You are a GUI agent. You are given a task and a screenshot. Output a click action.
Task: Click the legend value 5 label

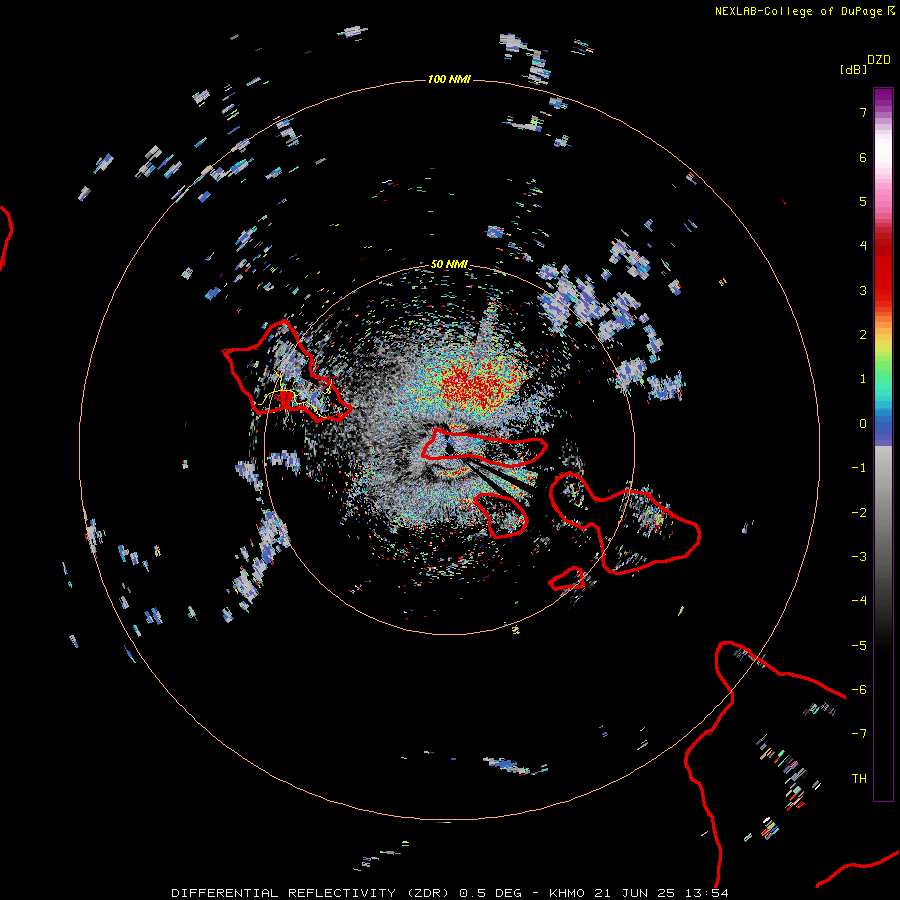point(863,201)
